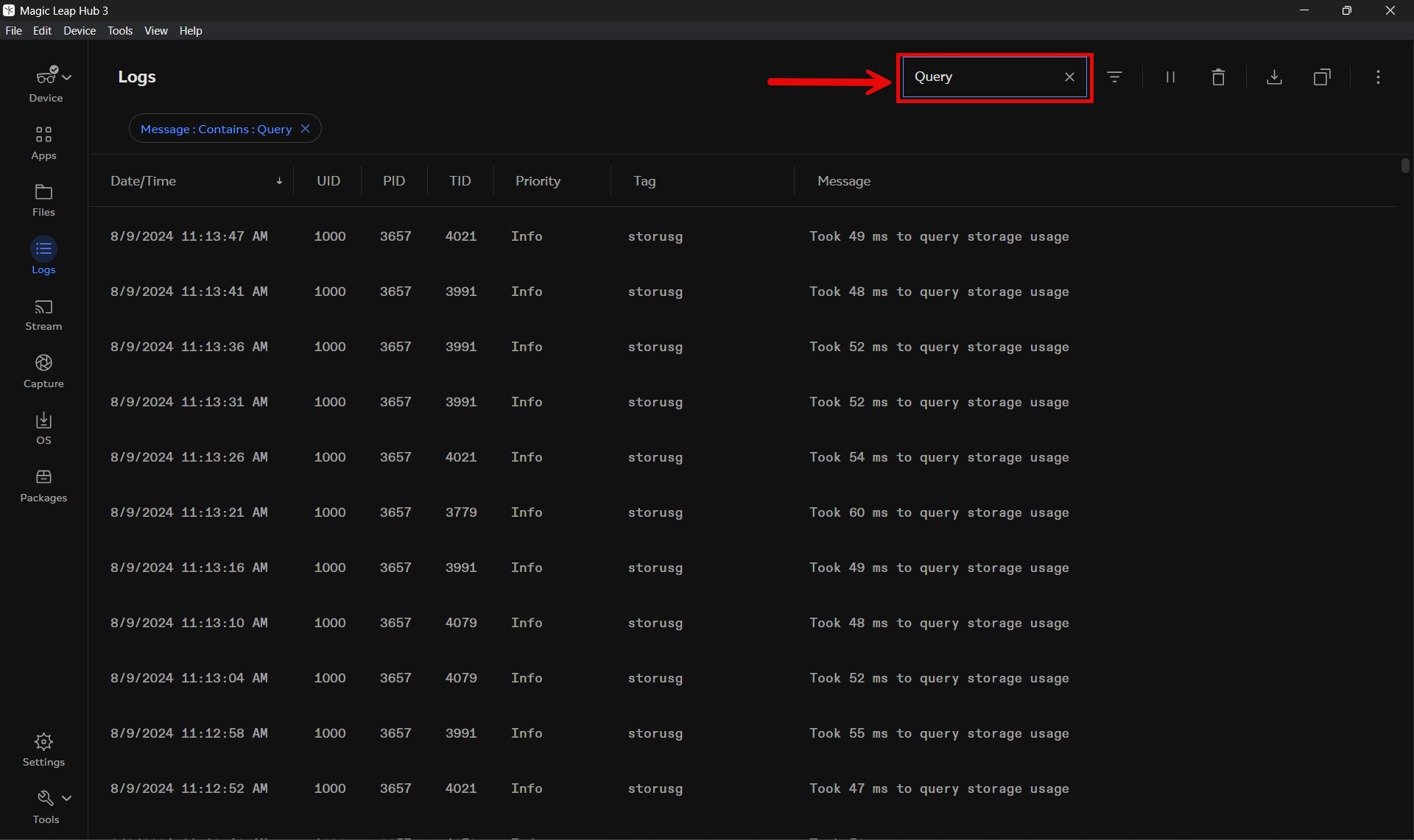Download logs with the save icon
Screen dimensions: 1414x840
(x=1274, y=77)
